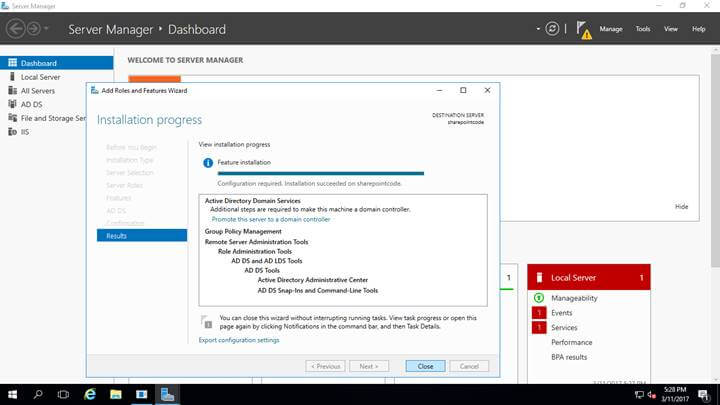Open the Local Server tile header
The image size is (720, 405).
click(x=589, y=277)
